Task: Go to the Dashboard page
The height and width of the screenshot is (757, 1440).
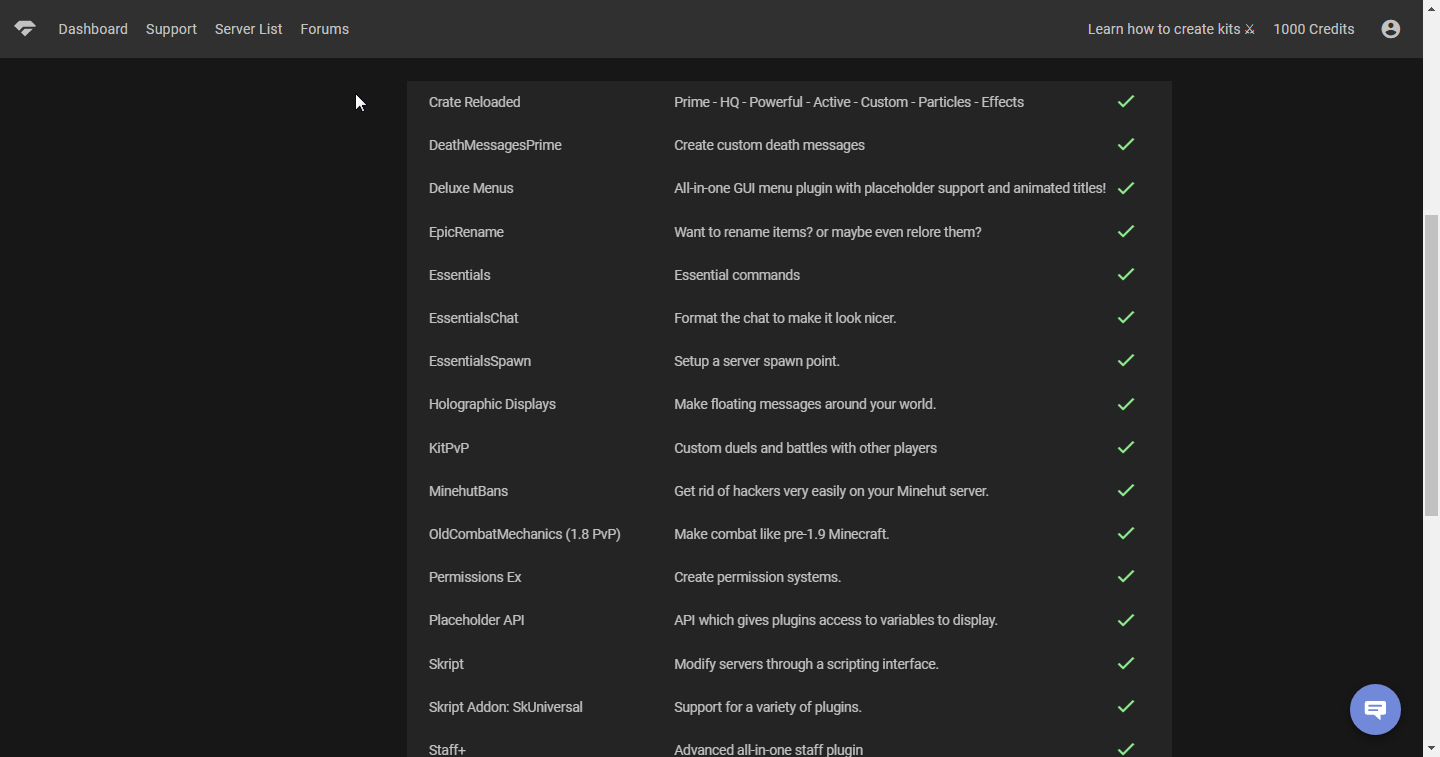Action: pyautogui.click(x=93, y=29)
